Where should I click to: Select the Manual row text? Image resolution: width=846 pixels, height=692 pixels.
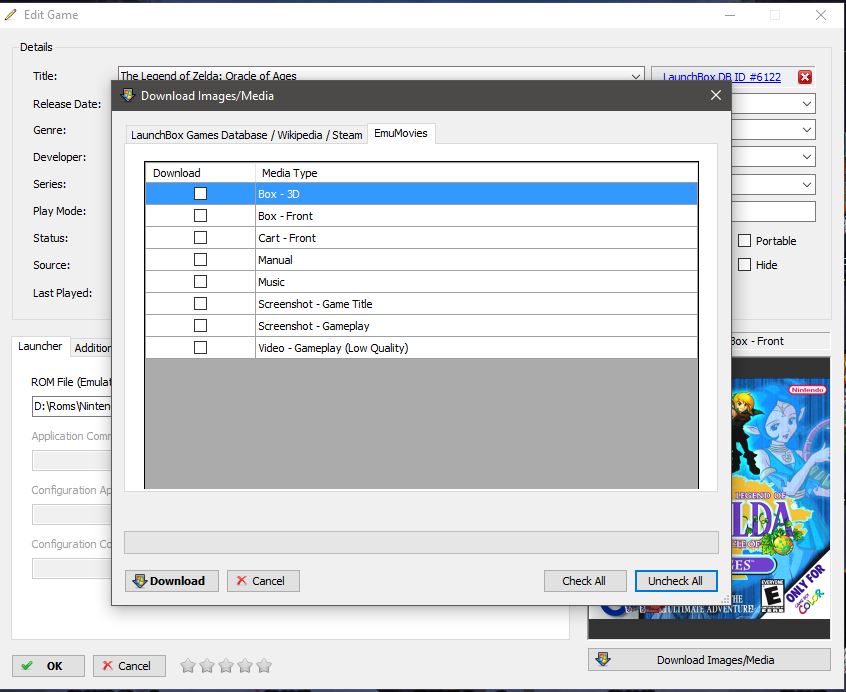pyautogui.click(x=275, y=260)
